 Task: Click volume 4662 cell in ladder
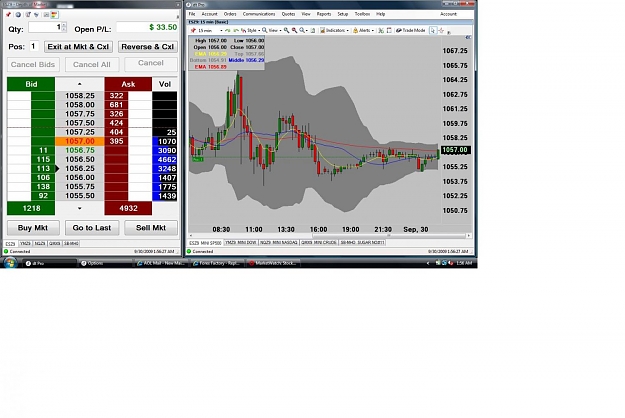pyautogui.click(x=165, y=159)
